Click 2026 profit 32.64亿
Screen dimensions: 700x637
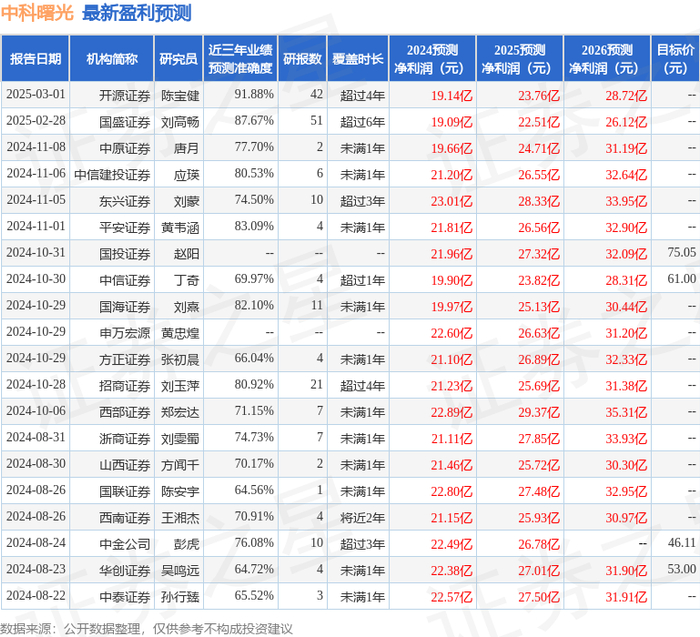(626, 175)
